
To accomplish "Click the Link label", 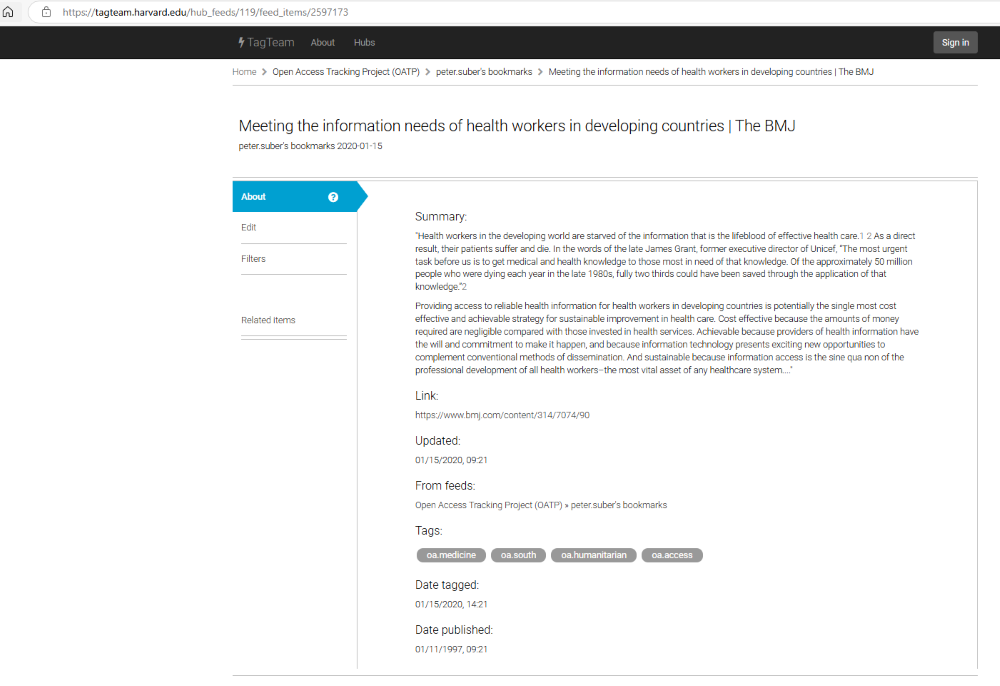I will pyautogui.click(x=427, y=396).
